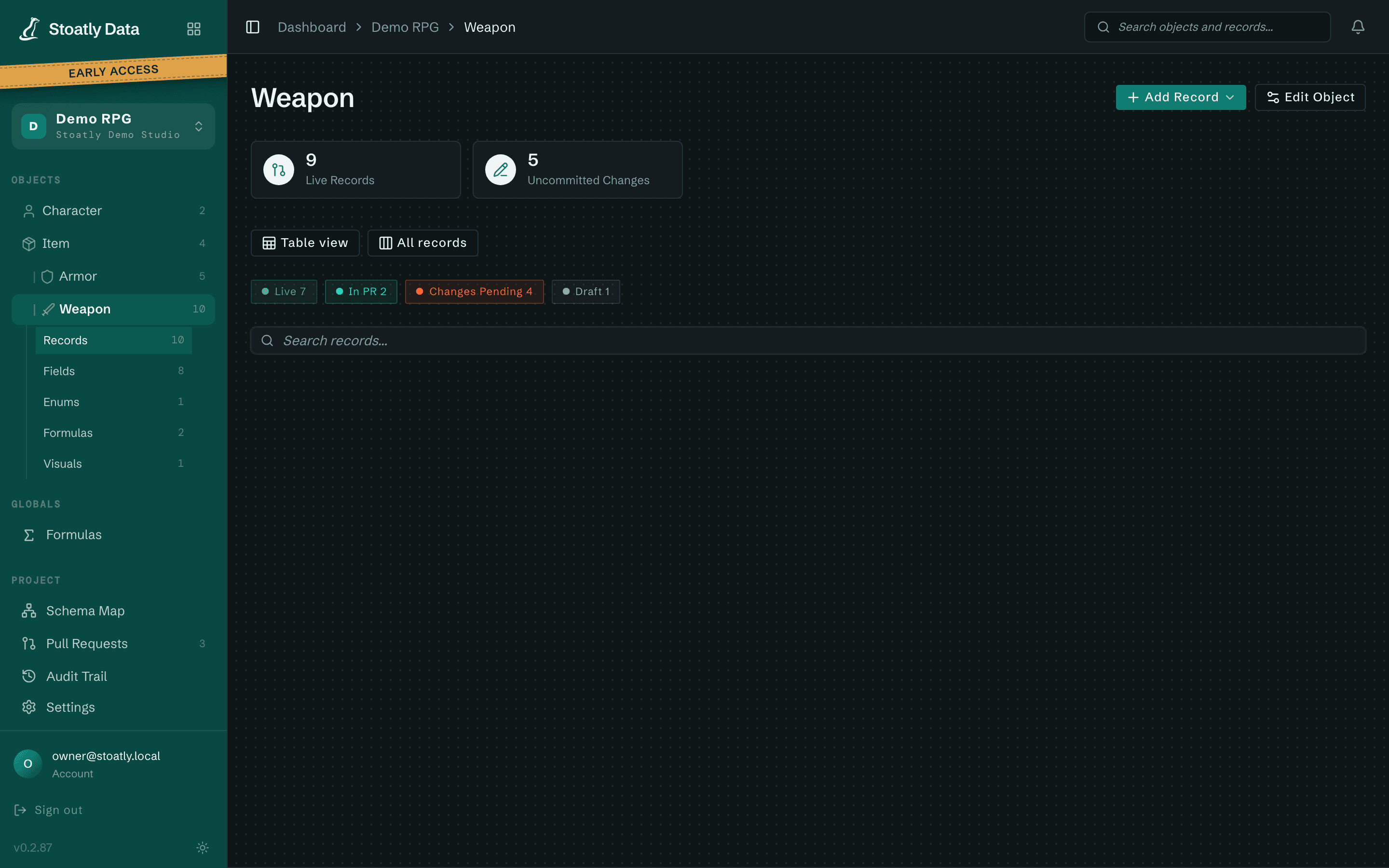
Task: Open owner@stoatly.local account
Action: pyautogui.click(x=106, y=756)
